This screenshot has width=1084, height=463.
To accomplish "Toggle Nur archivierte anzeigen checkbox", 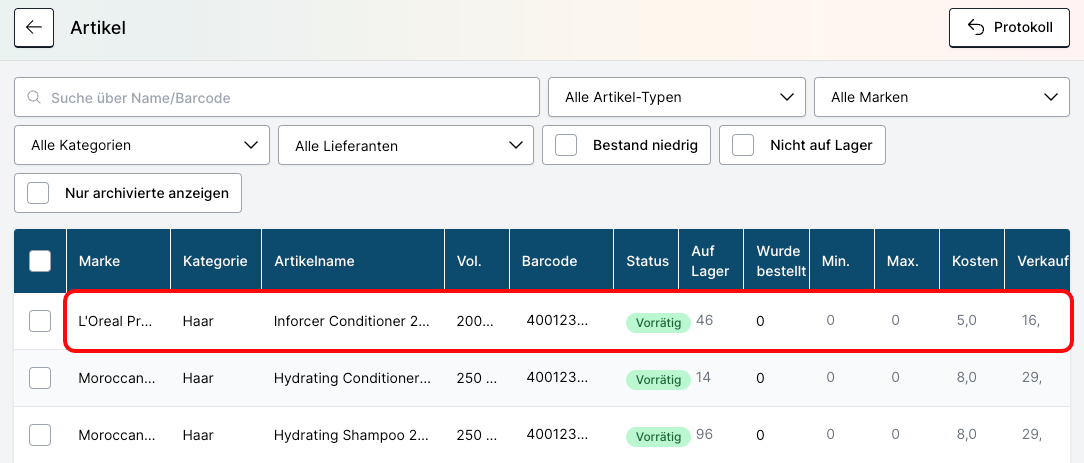I will pyautogui.click(x=39, y=193).
